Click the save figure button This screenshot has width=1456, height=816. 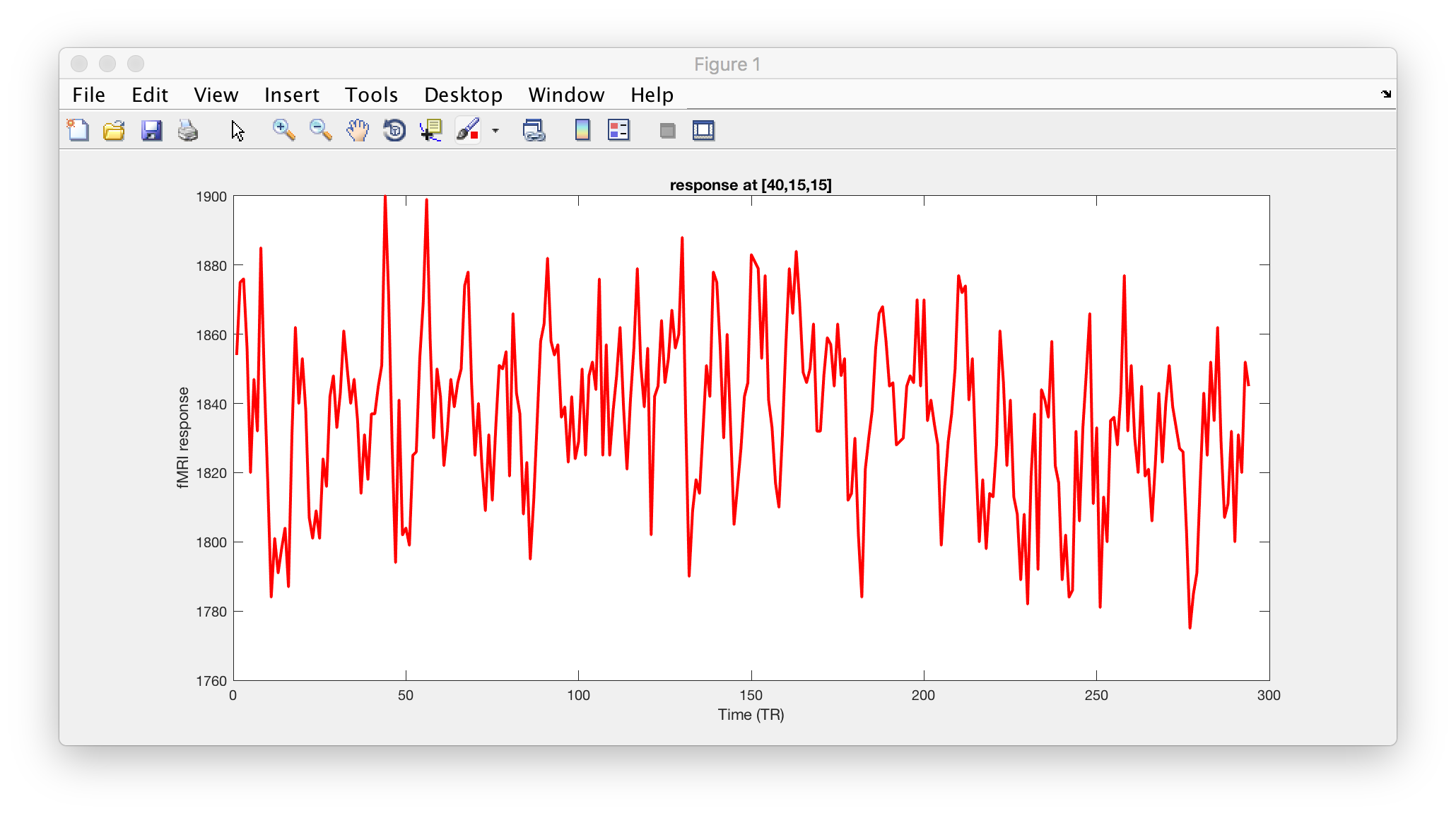point(150,131)
